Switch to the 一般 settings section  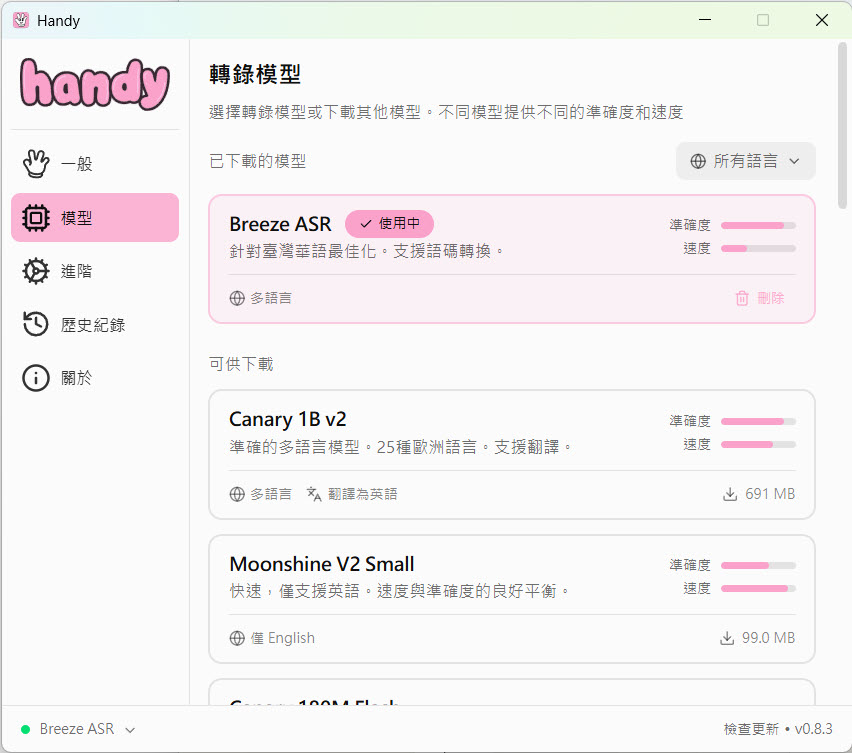click(95, 163)
